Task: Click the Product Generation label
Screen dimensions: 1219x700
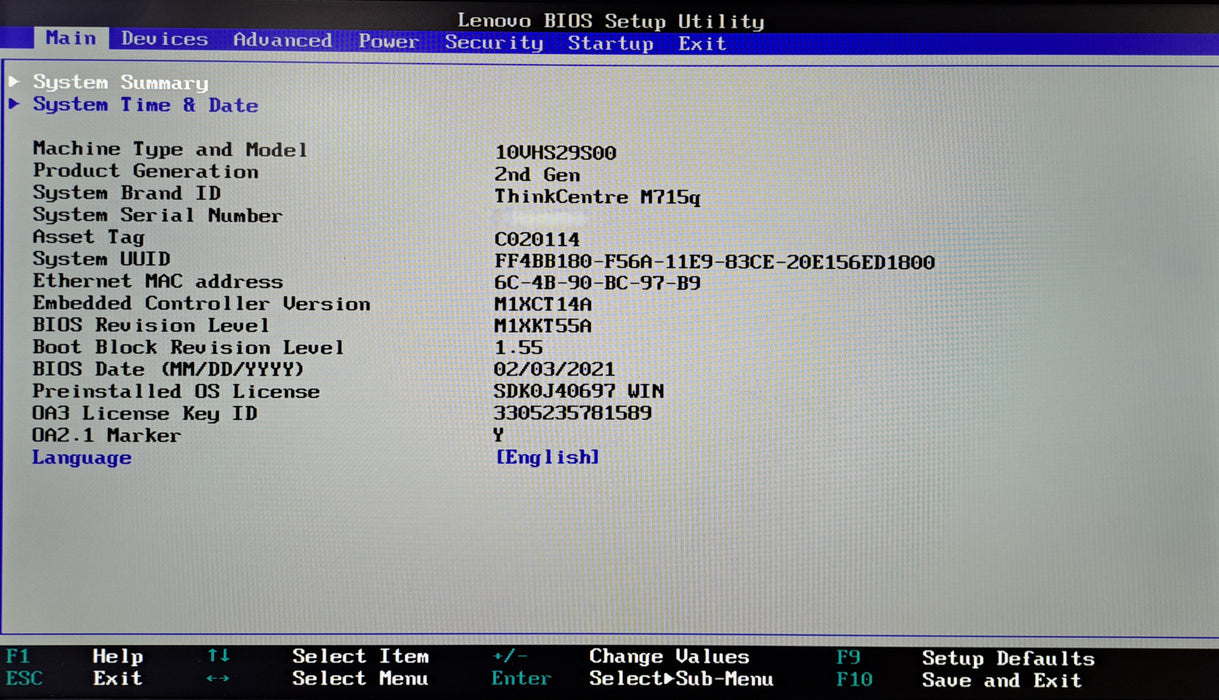Action: click(146, 171)
